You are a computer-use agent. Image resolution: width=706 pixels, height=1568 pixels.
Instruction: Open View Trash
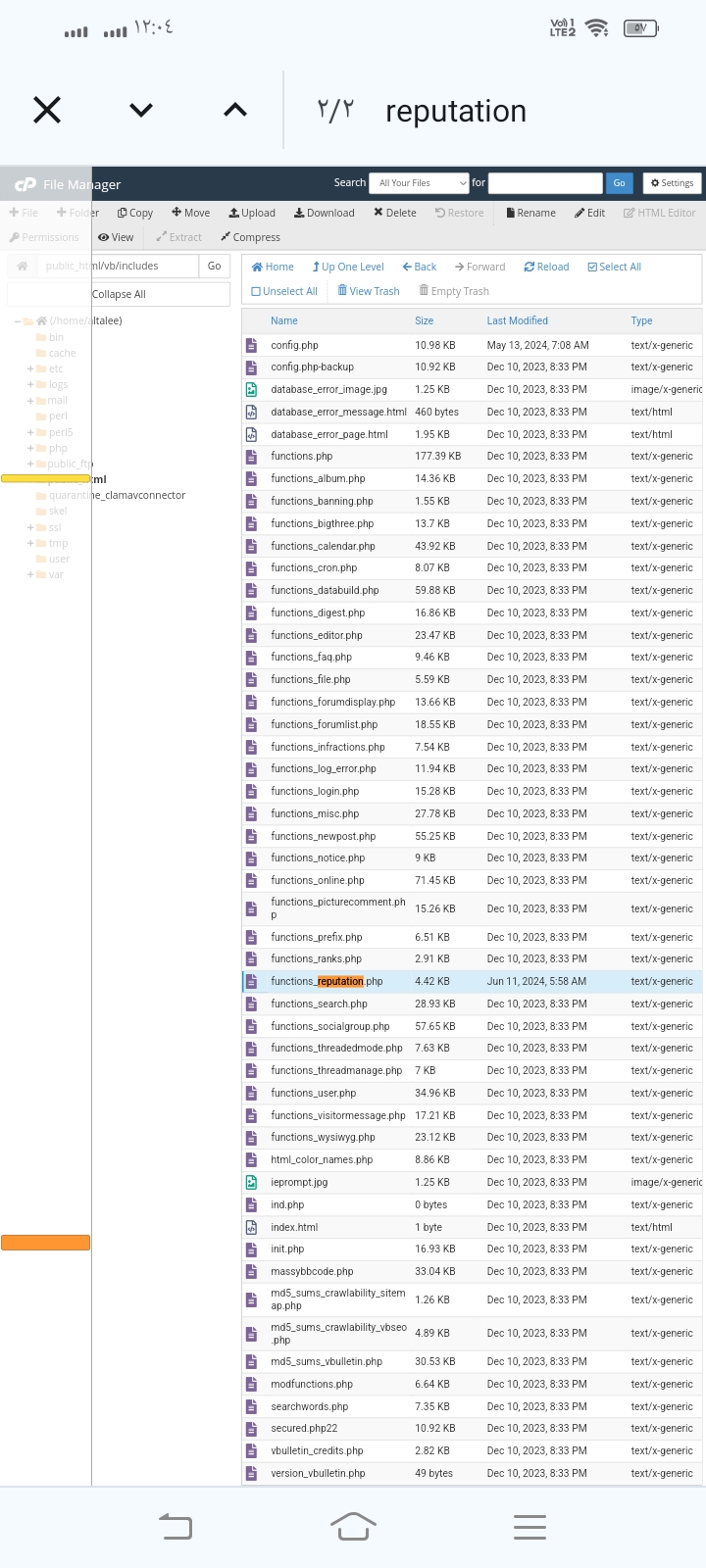click(x=368, y=291)
